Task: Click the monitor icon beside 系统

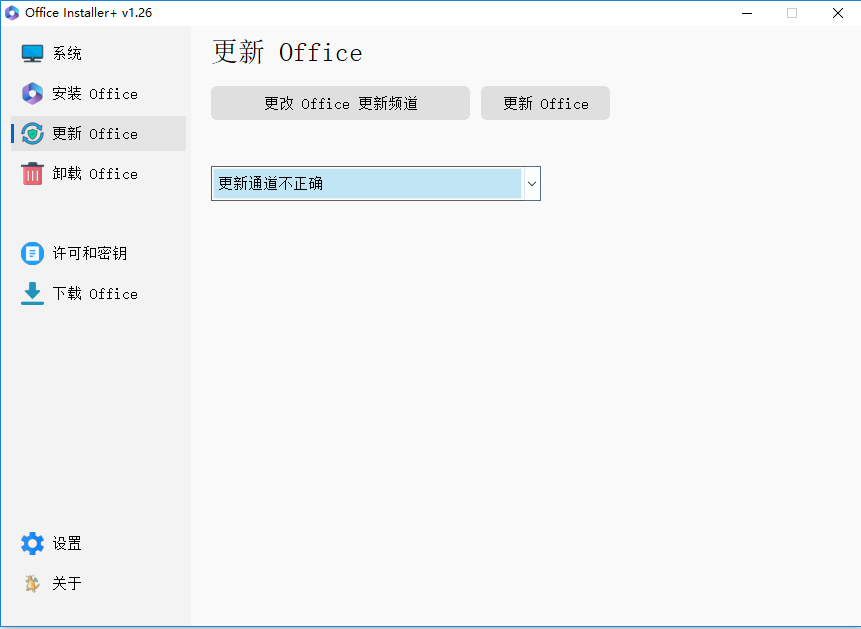Action: tap(33, 54)
